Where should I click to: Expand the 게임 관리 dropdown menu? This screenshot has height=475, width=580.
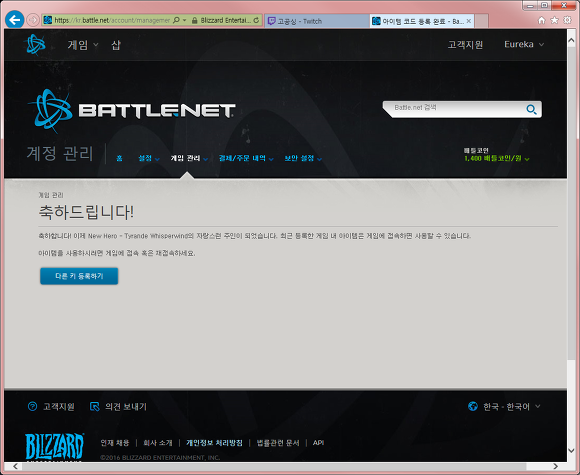(x=189, y=158)
